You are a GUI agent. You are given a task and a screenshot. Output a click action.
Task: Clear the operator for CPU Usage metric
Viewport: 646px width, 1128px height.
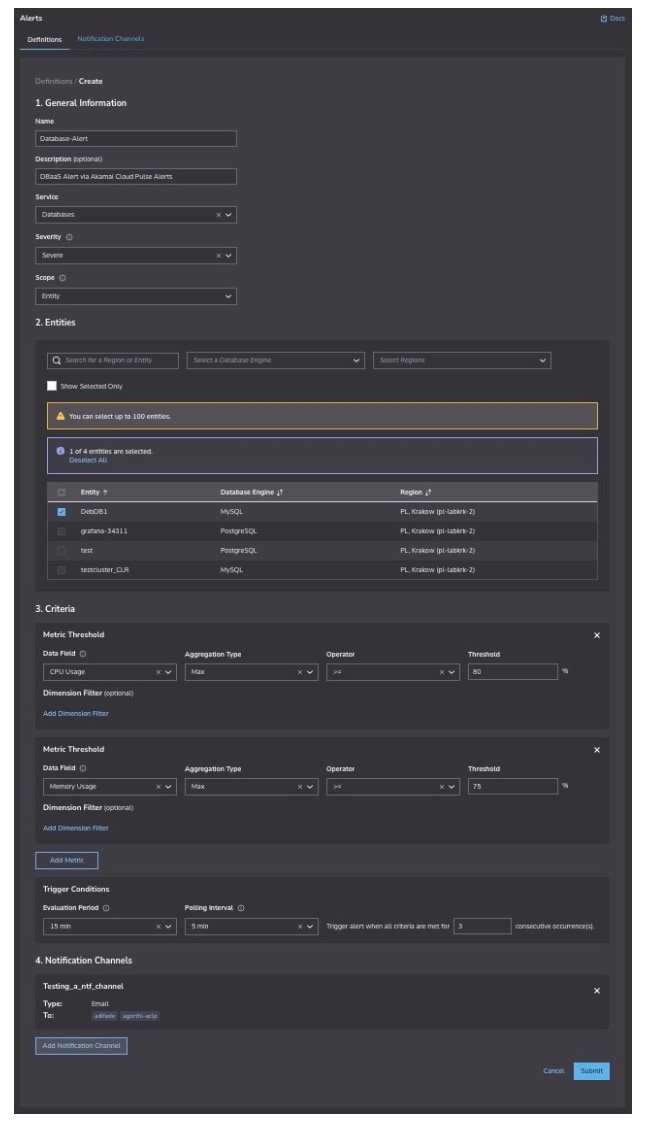[442, 672]
